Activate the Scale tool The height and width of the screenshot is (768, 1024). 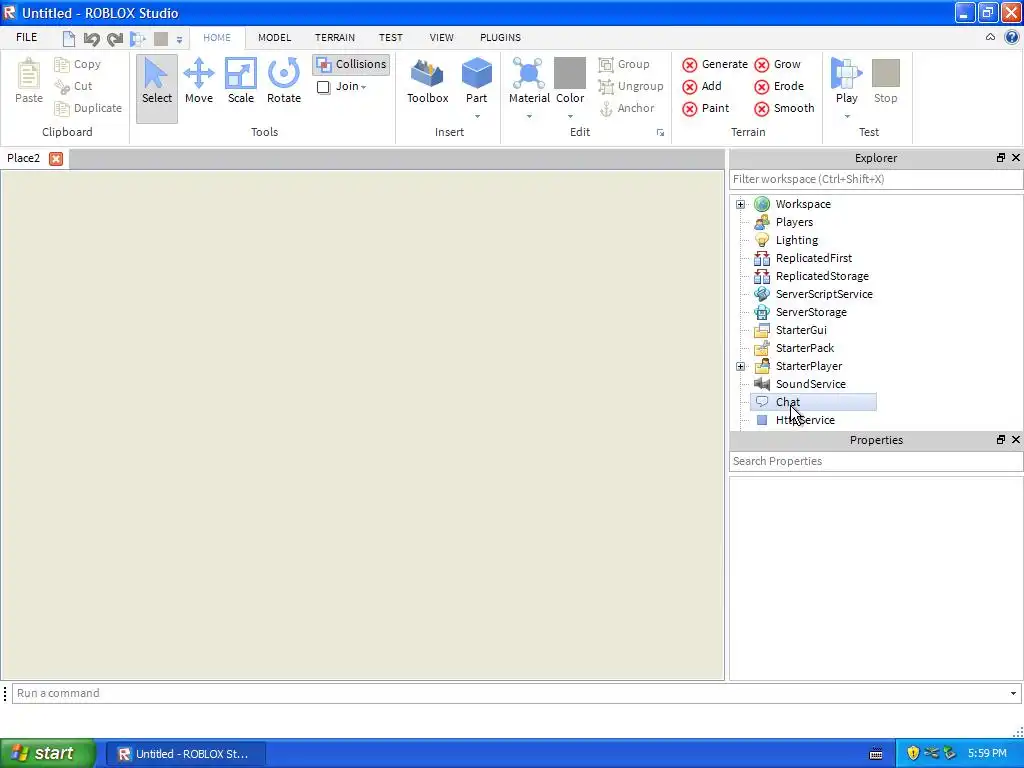[x=240, y=82]
